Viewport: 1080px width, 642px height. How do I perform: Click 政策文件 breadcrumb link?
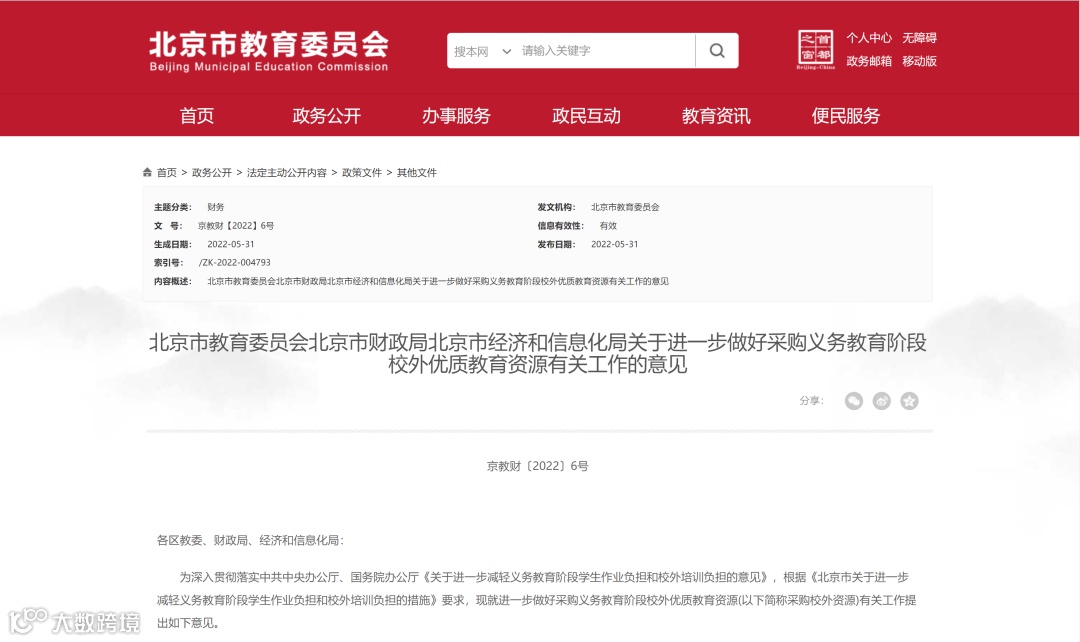[362, 172]
